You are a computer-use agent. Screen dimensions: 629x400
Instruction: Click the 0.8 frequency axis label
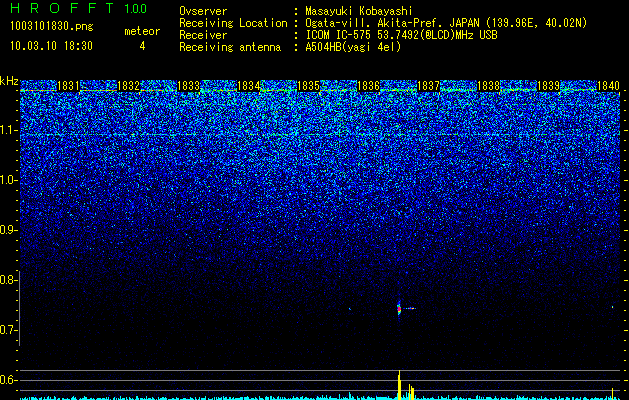pyautogui.click(x=8, y=280)
